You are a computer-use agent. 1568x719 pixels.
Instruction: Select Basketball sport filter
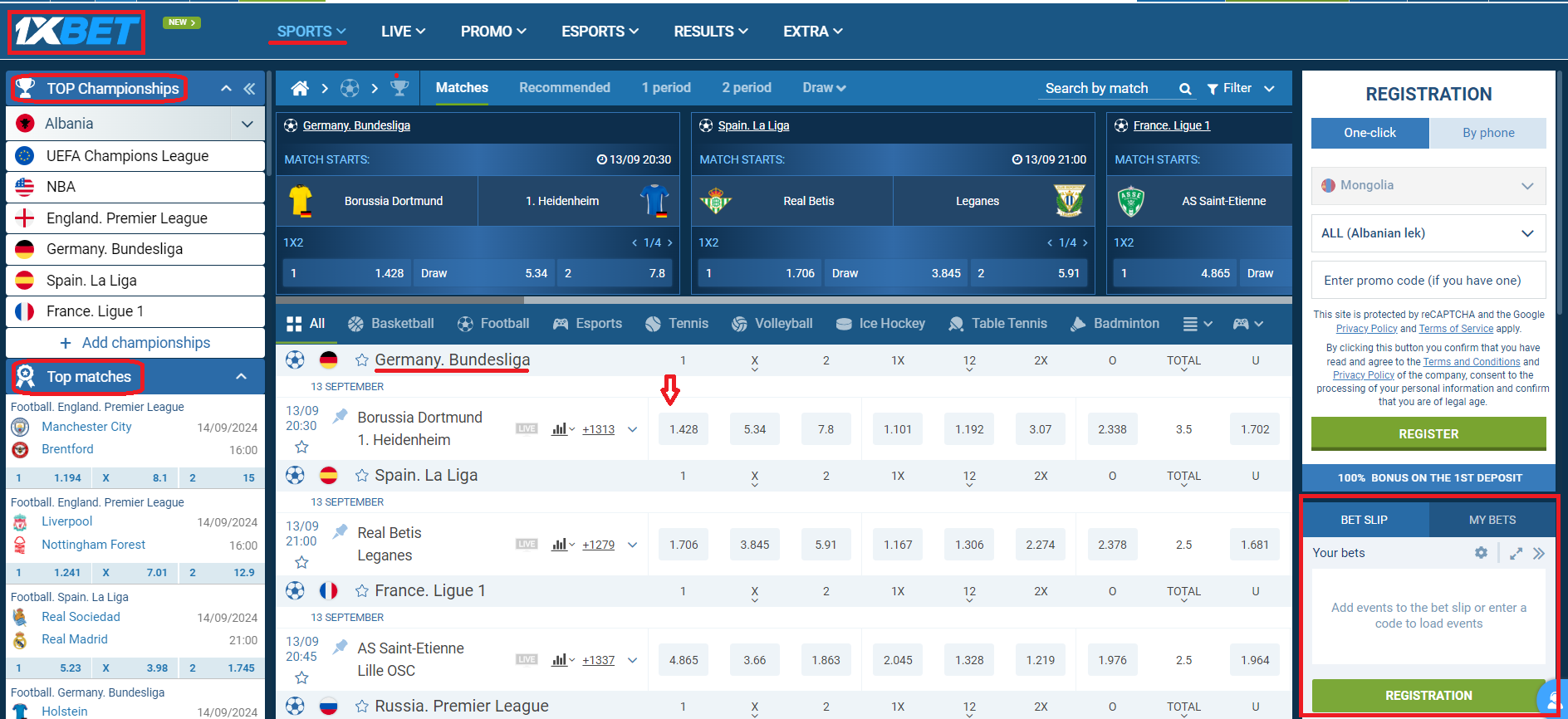(x=390, y=324)
